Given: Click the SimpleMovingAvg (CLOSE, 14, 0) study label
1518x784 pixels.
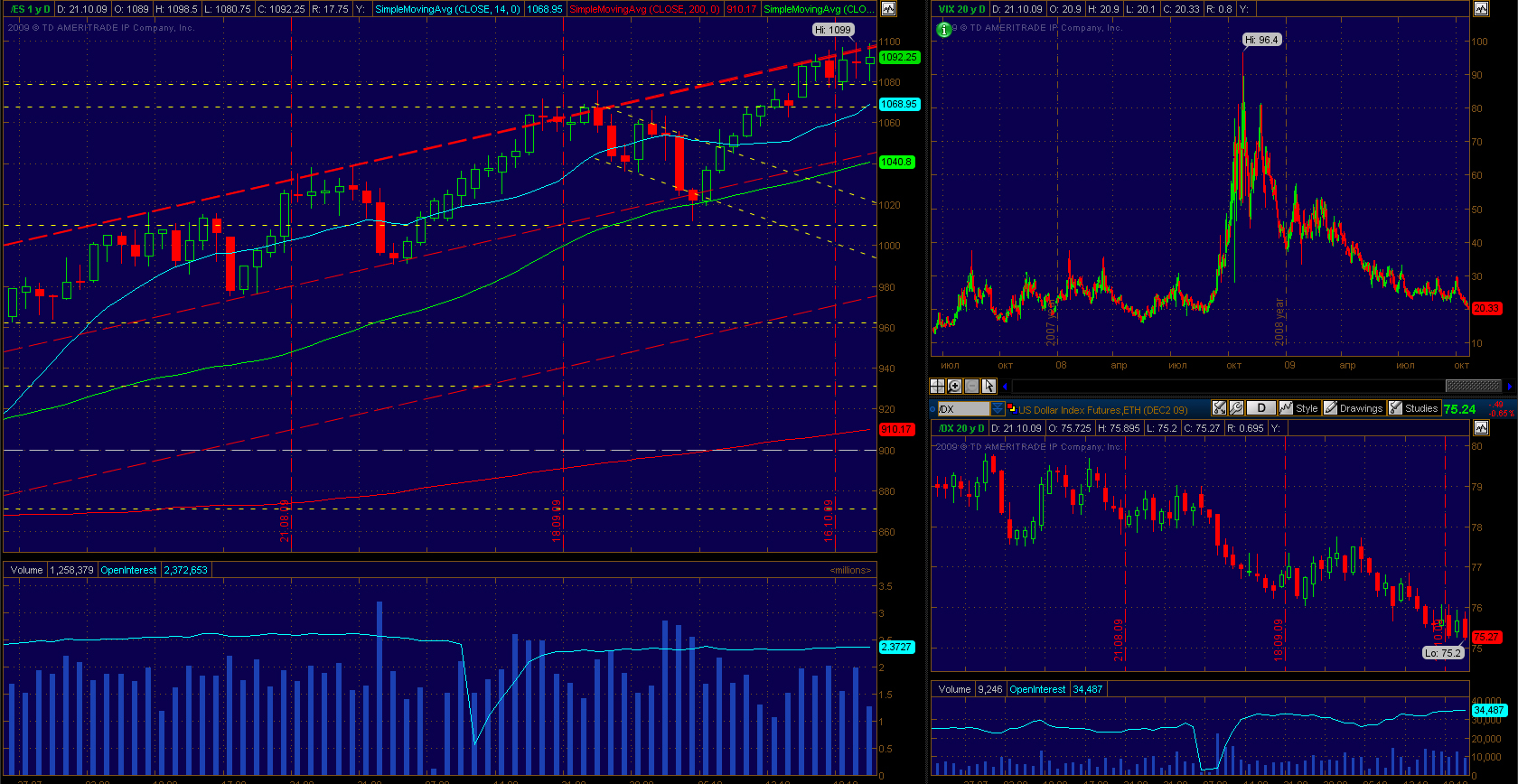Looking at the screenshot, I should 447,9.
